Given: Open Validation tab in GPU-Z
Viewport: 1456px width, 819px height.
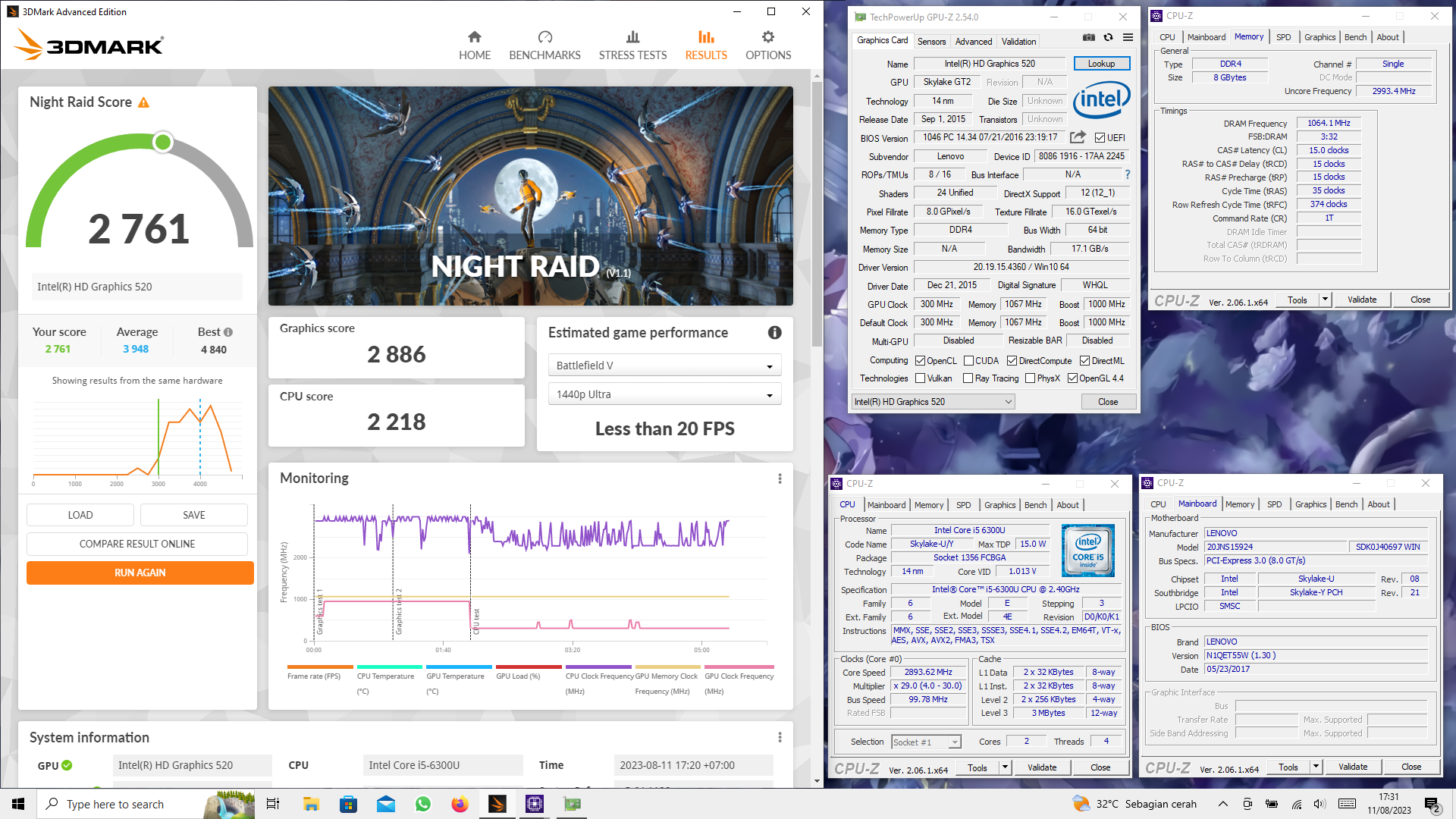Looking at the screenshot, I should pos(1018,42).
